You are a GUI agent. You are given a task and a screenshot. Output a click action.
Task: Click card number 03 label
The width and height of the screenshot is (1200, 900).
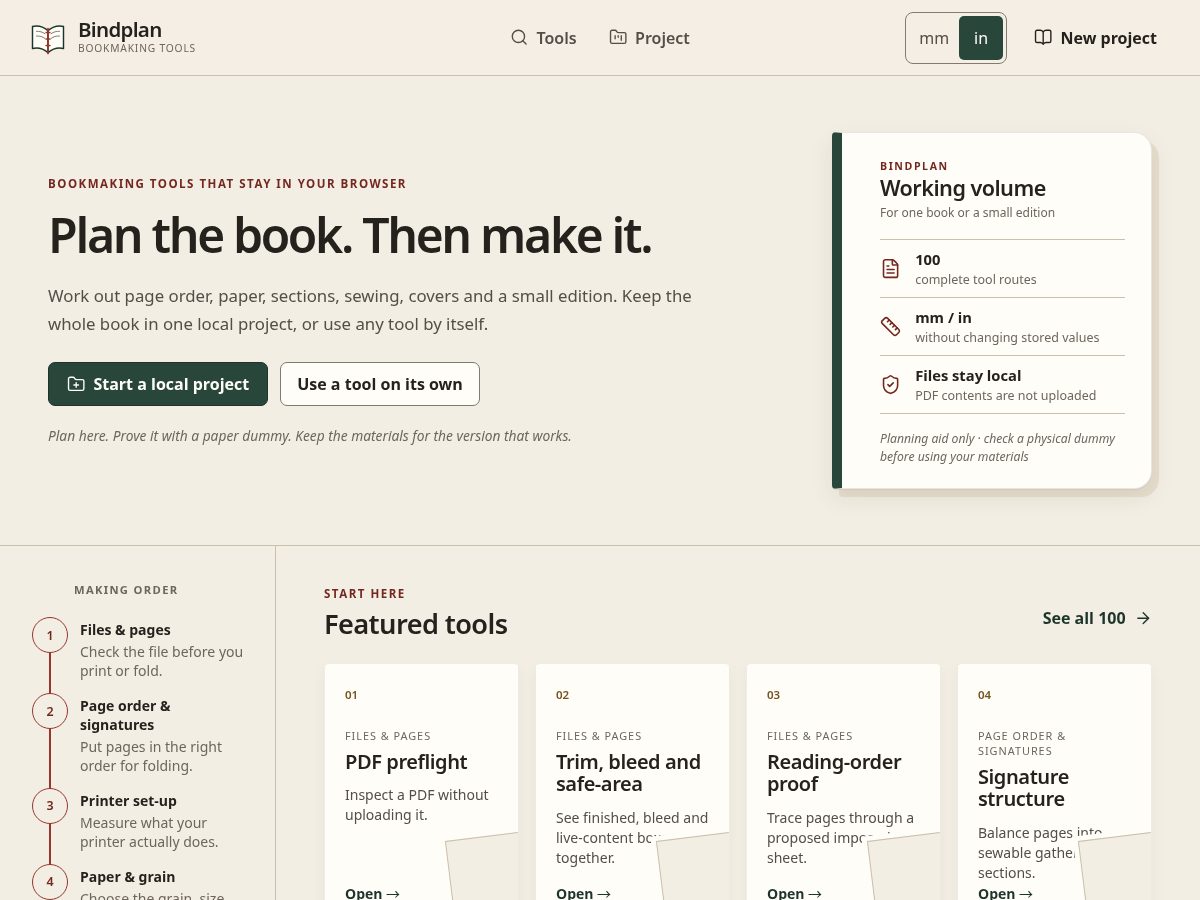[774, 695]
